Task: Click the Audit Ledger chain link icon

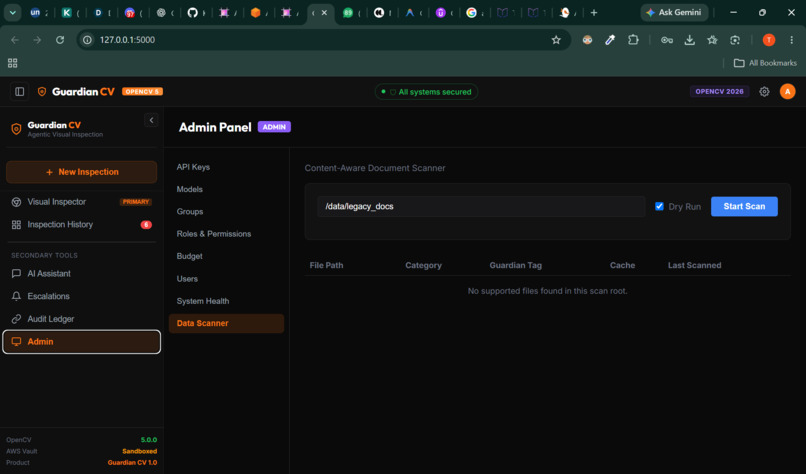Action: click(x=16, y=319)
